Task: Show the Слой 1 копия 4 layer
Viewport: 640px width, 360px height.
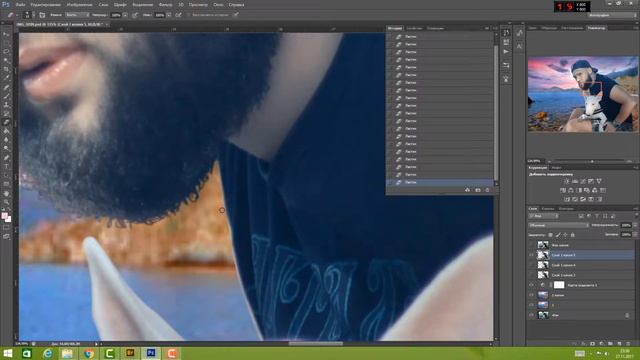Action: pyautogui.click(x=531, y=265)
